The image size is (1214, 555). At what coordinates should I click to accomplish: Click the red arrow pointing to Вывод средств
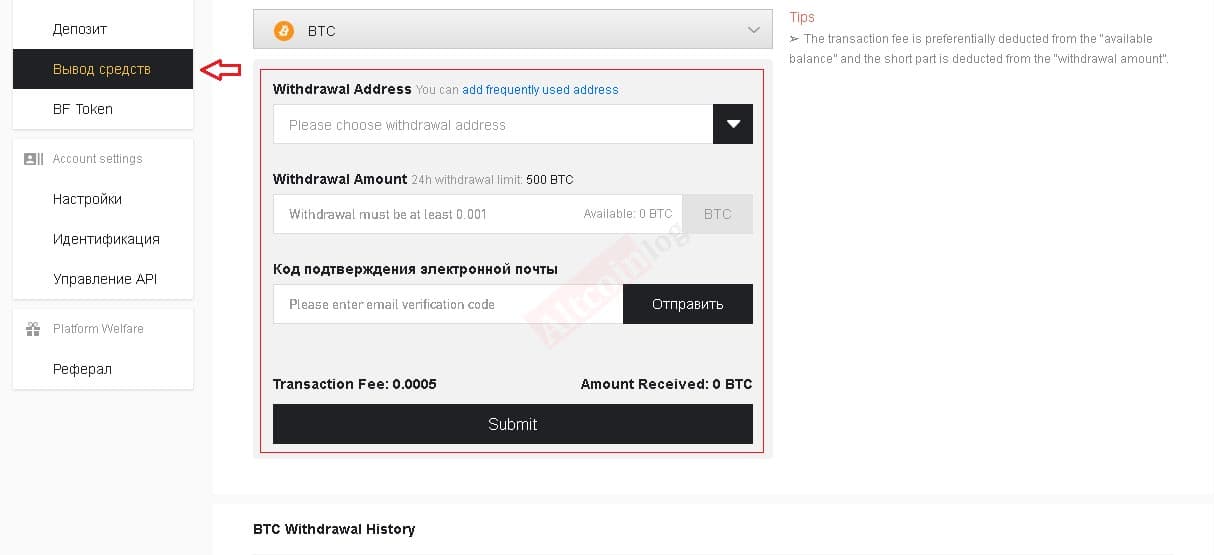coord(221,69)
